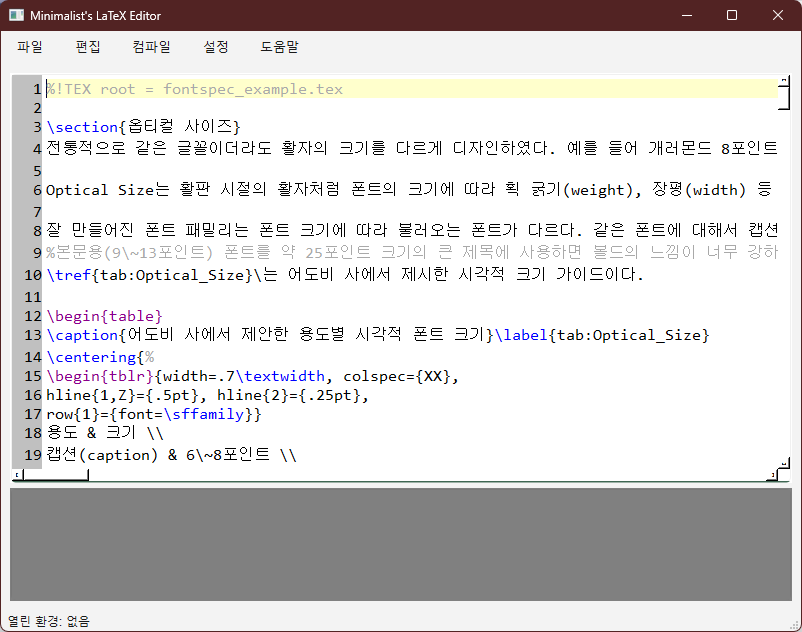Click \label{tab:Optical_Size} on line 13
802x632 pixels.
coord(602,335)
